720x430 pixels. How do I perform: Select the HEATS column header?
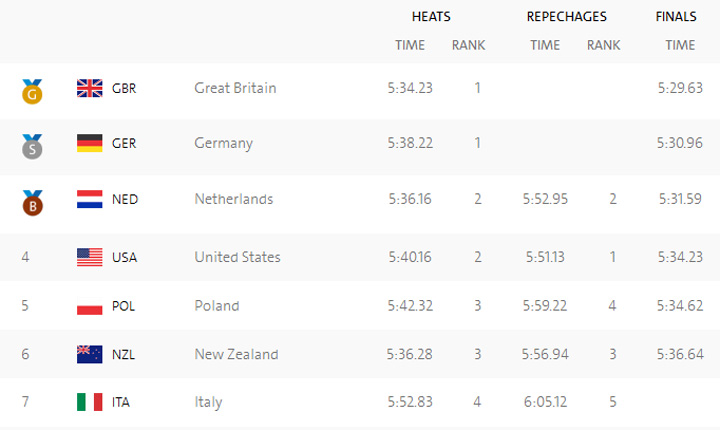(431, 17)
